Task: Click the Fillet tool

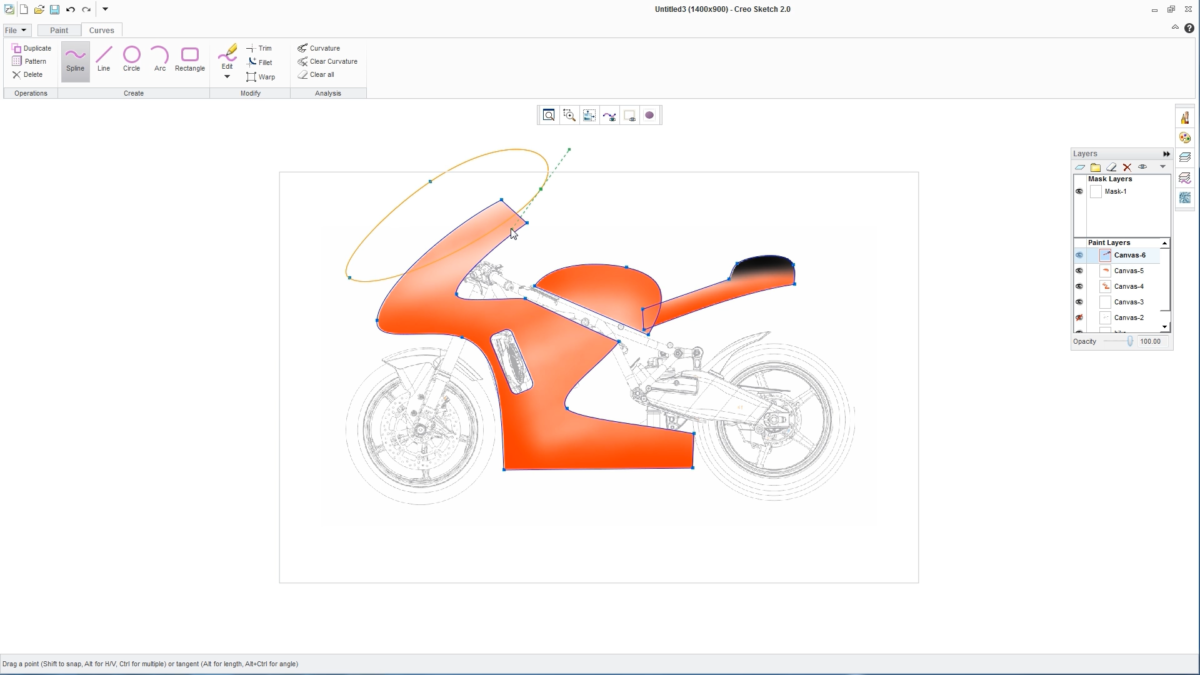Action: [x=259, y=62]
